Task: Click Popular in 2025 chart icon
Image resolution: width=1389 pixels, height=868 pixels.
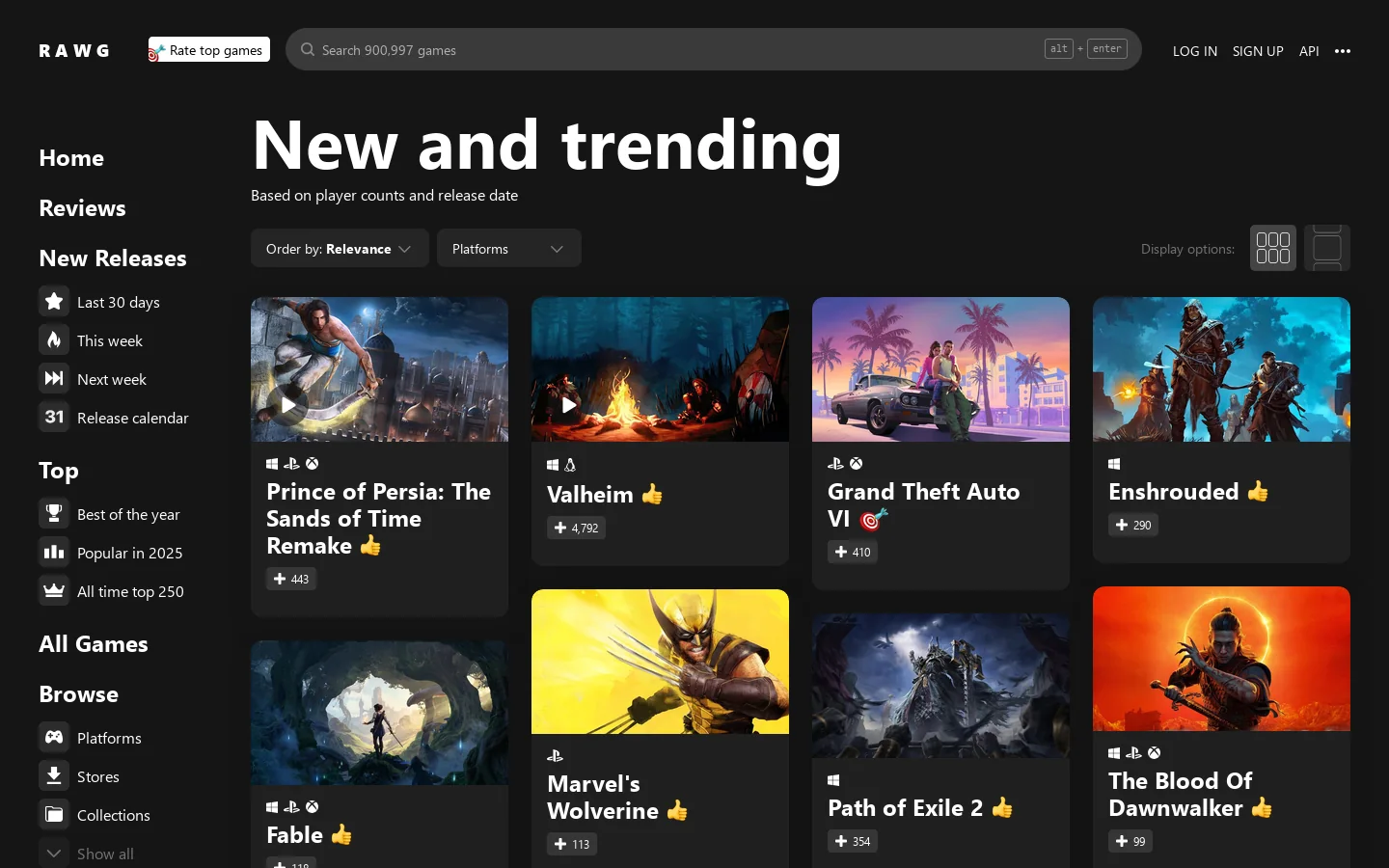Action: (x=54, y=552)
